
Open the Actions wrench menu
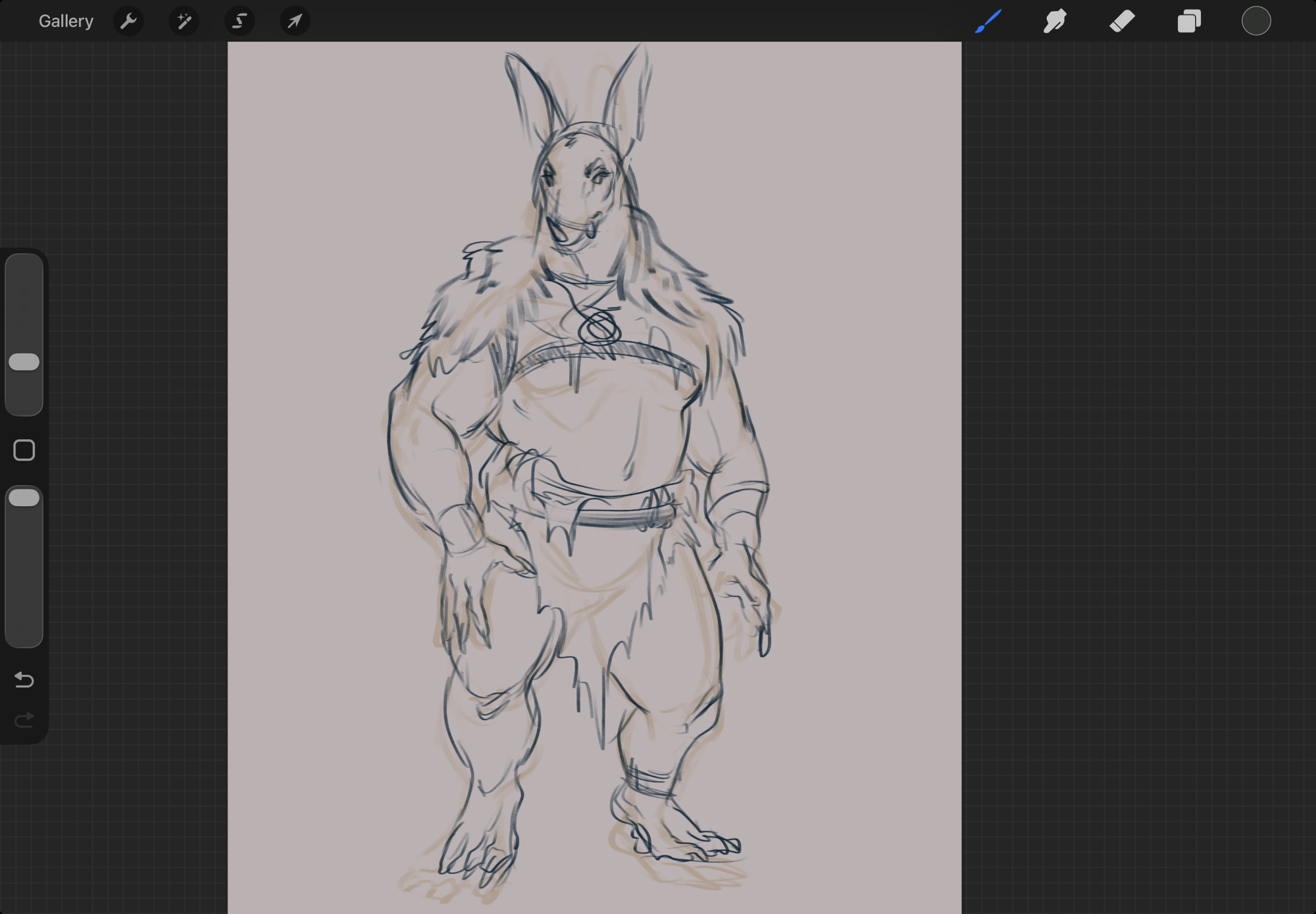(x=128, y=21)
